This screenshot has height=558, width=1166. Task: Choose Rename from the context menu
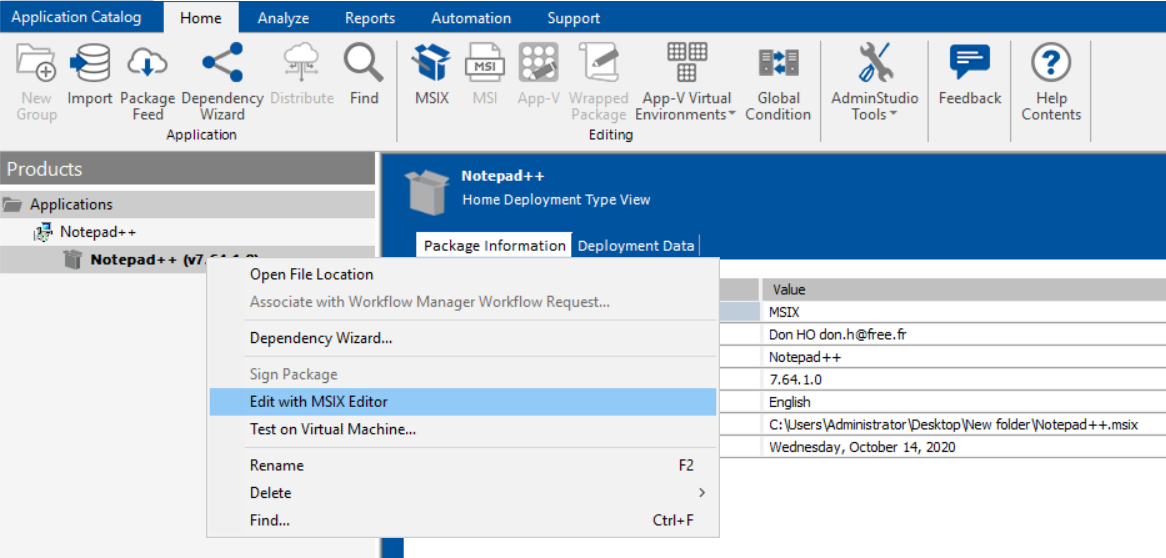tap(277, 465)
